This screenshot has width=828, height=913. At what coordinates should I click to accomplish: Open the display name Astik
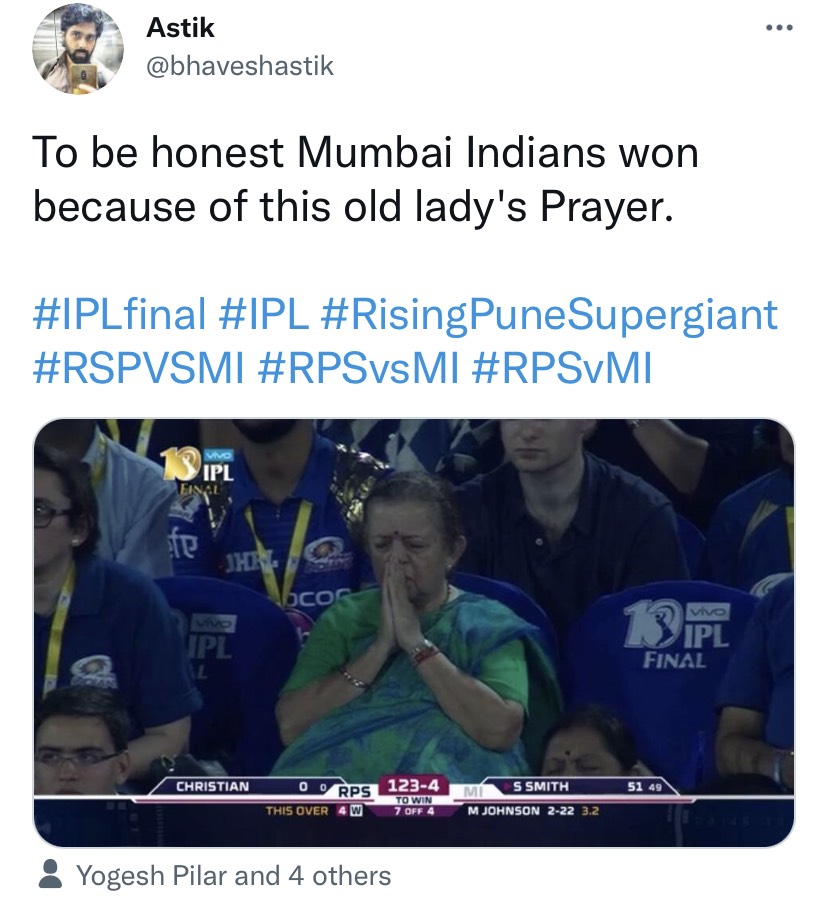[180, 28]
